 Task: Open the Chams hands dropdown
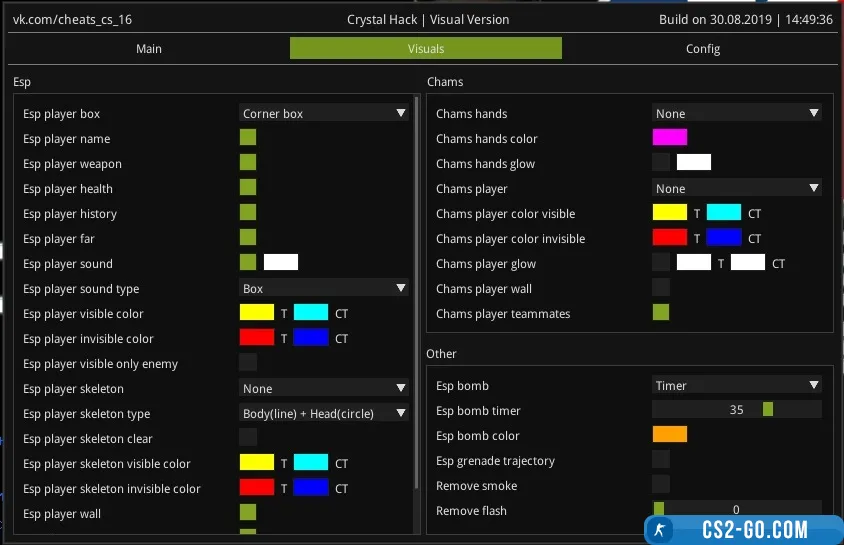[x=737, y=113]
